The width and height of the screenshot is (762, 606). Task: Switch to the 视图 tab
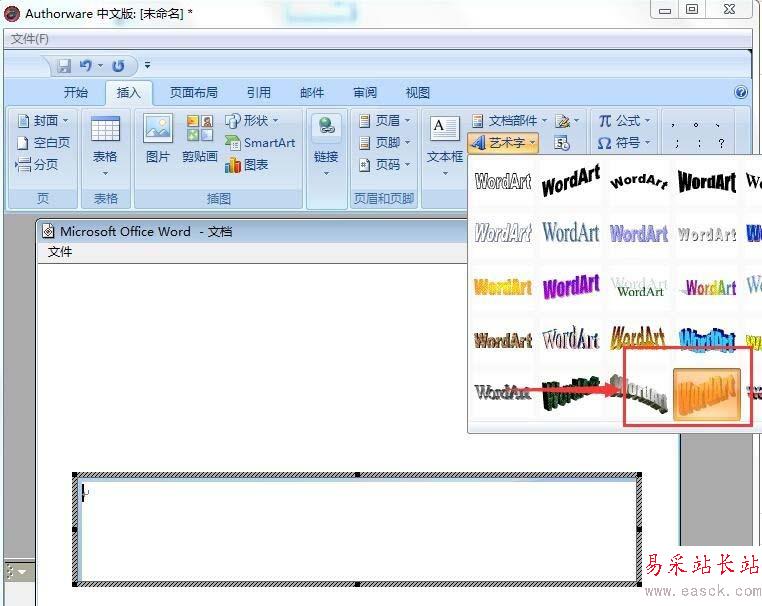click(417, 92)
